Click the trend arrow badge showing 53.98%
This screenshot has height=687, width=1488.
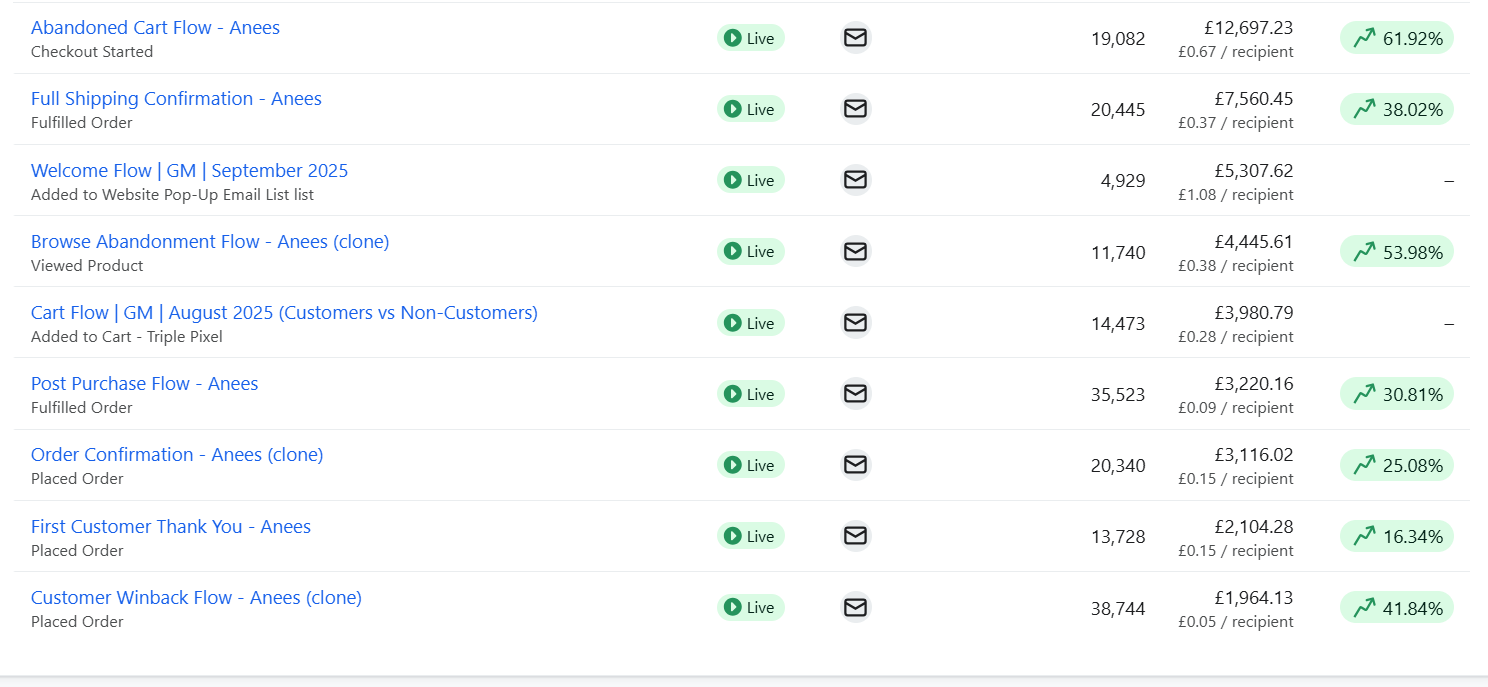click(1396, 251)
